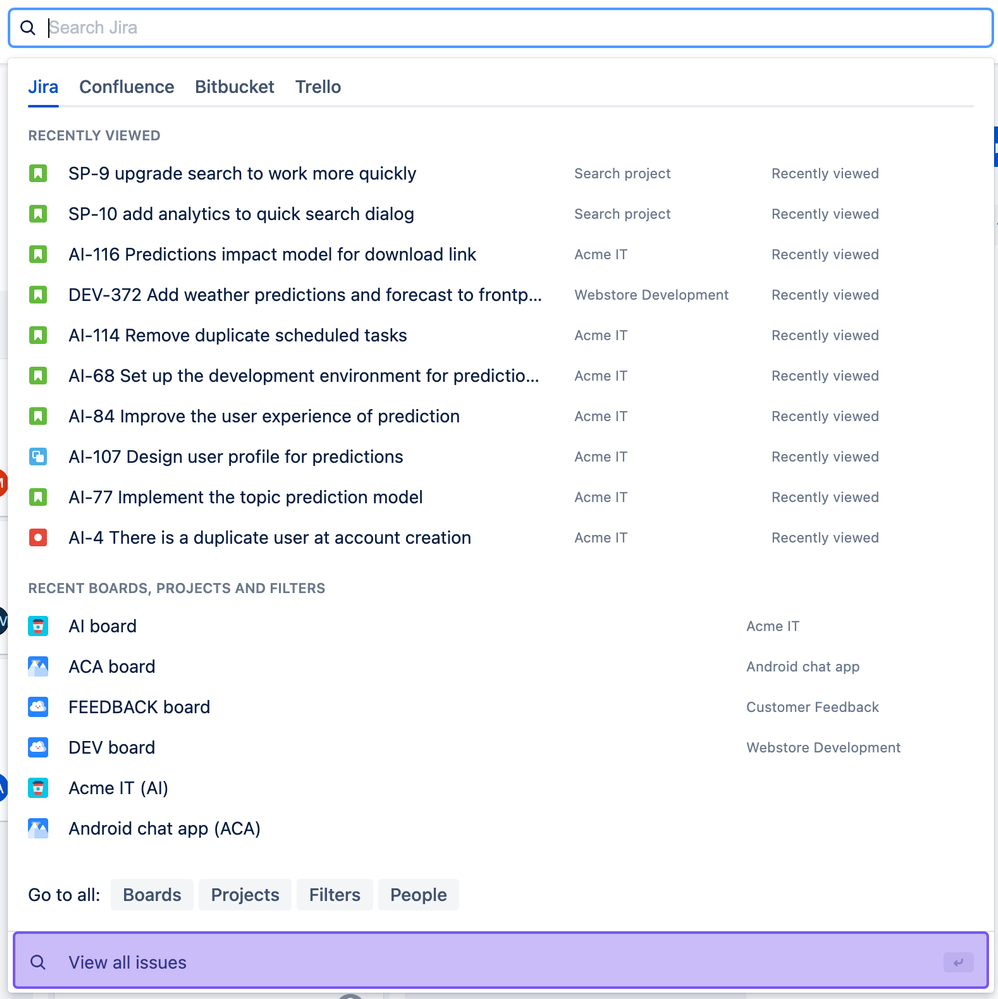Screen dimensions: 998x999
Task: Open the Acme IT (AI) project
Action: 118,788
